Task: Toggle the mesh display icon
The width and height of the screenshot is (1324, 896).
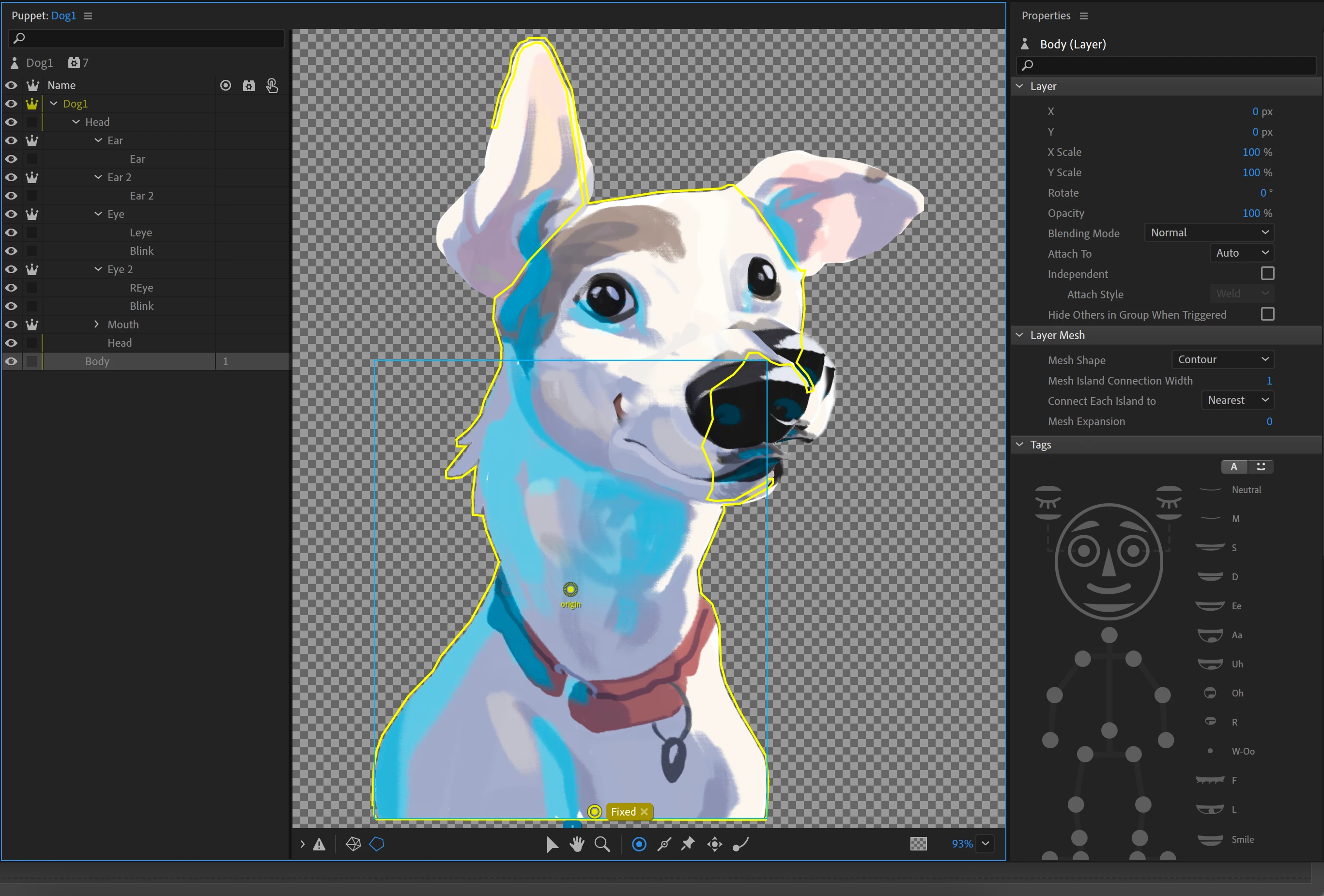Action: [353, 844]
